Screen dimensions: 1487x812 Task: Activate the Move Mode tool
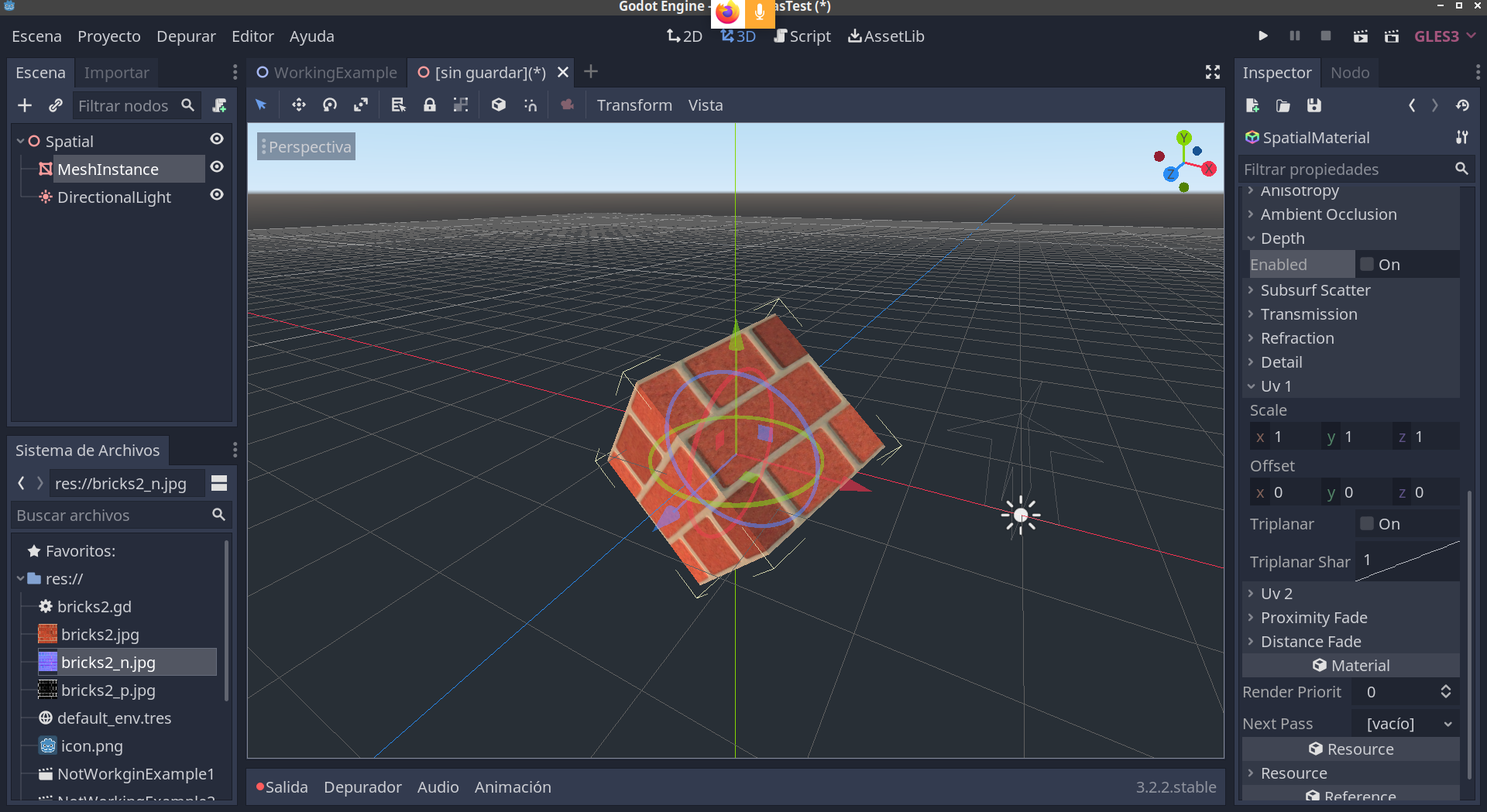coord(299,105)
